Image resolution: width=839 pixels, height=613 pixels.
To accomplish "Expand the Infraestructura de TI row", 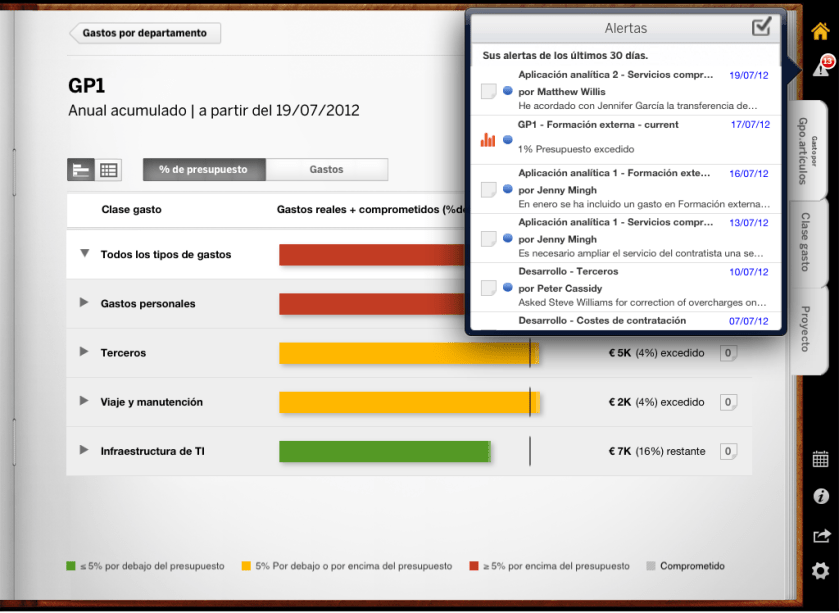I will (x=85, y=451).
